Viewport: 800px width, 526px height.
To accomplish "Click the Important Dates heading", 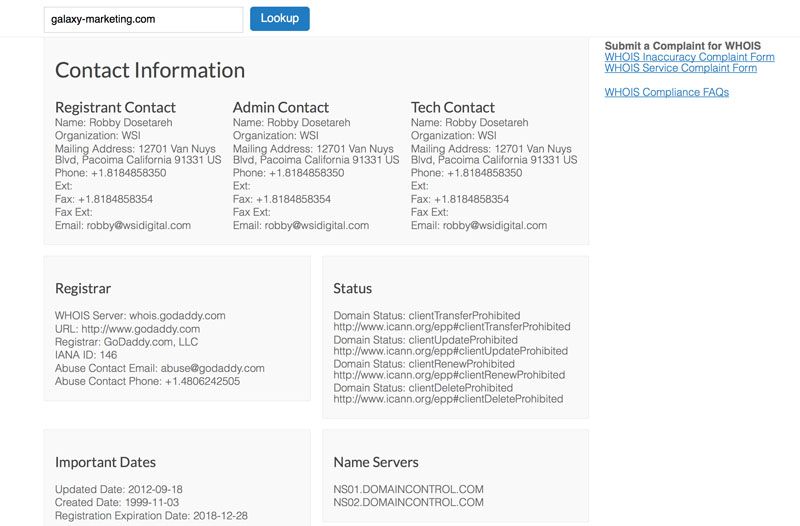I will click(x=105, y=463).
